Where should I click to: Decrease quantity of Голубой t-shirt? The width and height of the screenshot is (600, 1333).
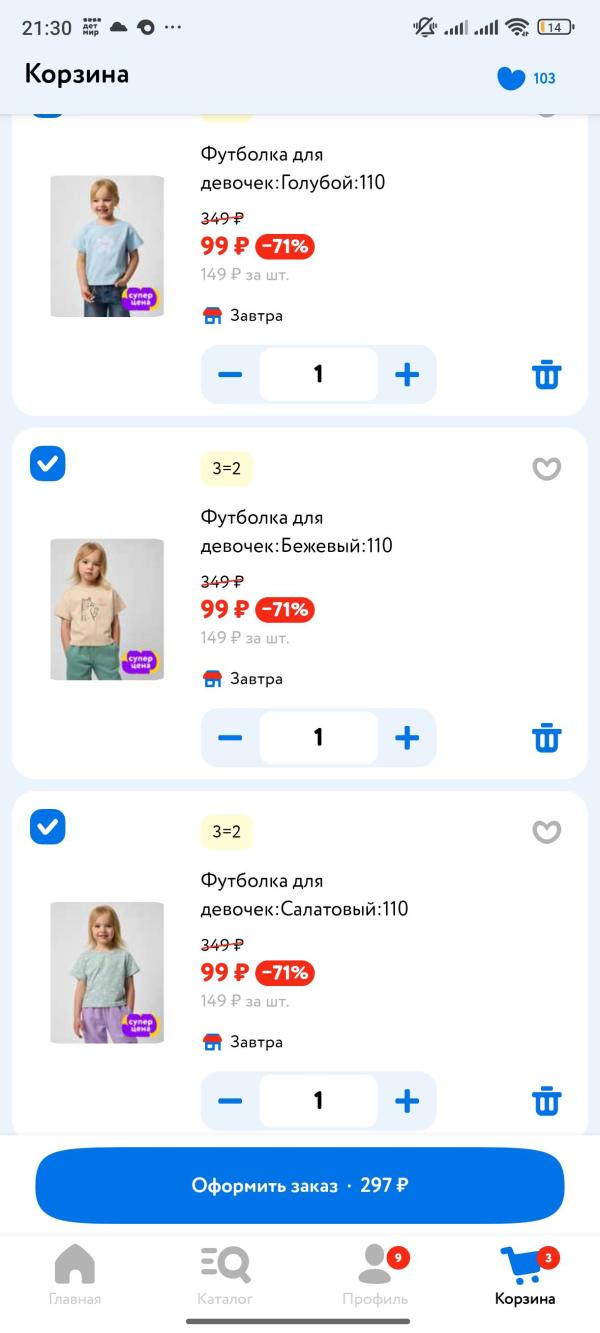pyautogui.click(x=230, y=375)
